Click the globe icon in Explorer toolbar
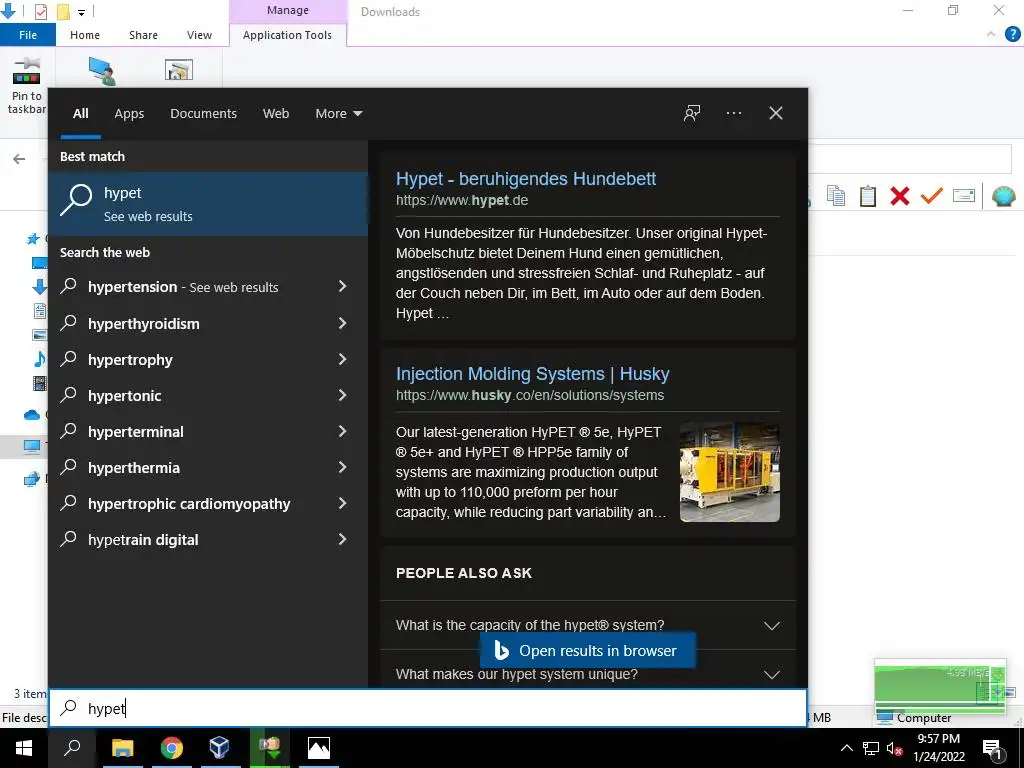 pyautogui.click(x=1003, y=195)
